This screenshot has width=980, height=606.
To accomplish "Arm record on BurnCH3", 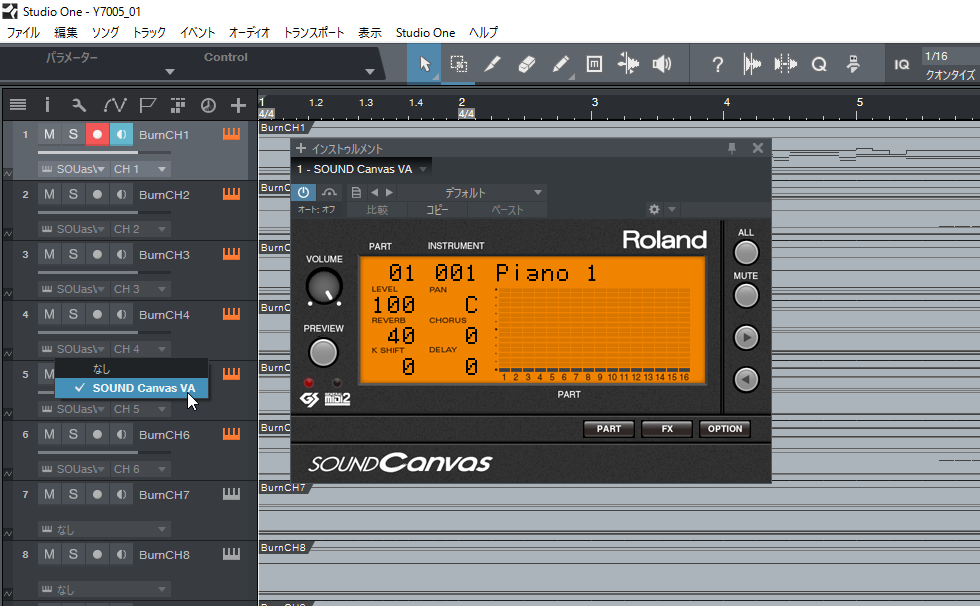I will coord(97,254).
